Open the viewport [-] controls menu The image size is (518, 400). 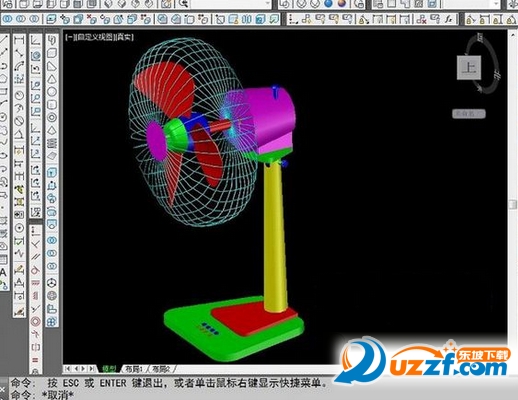[70, 37]
